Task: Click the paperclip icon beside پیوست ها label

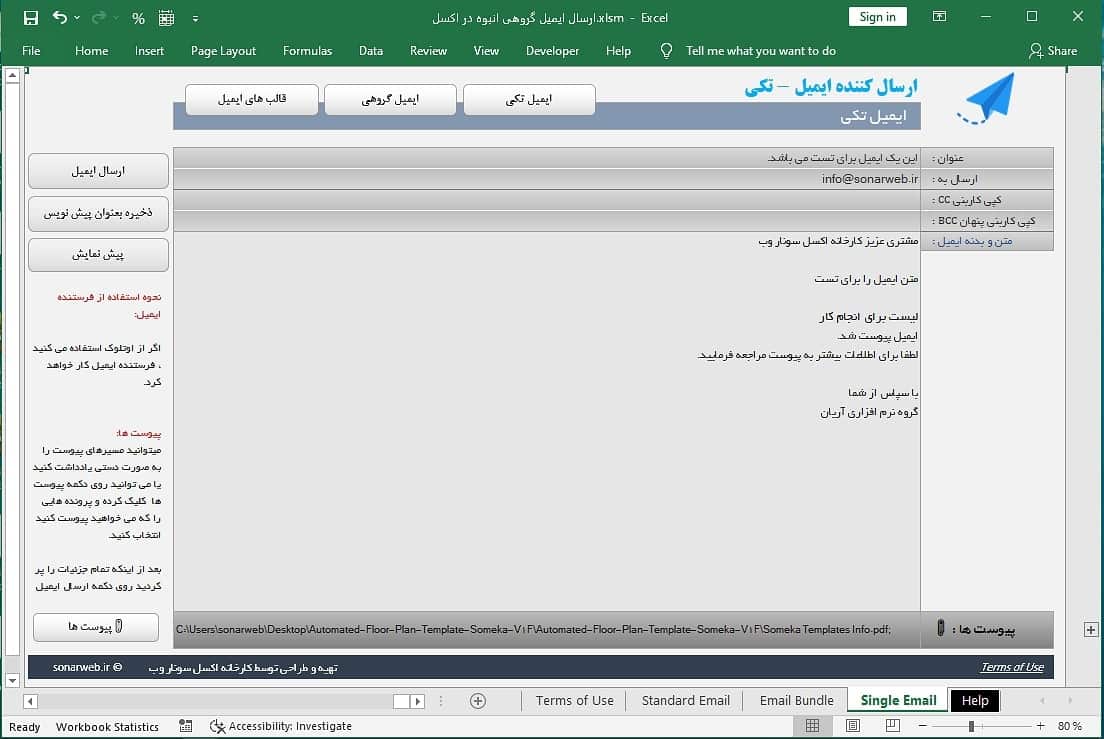Action: [941, 628]
